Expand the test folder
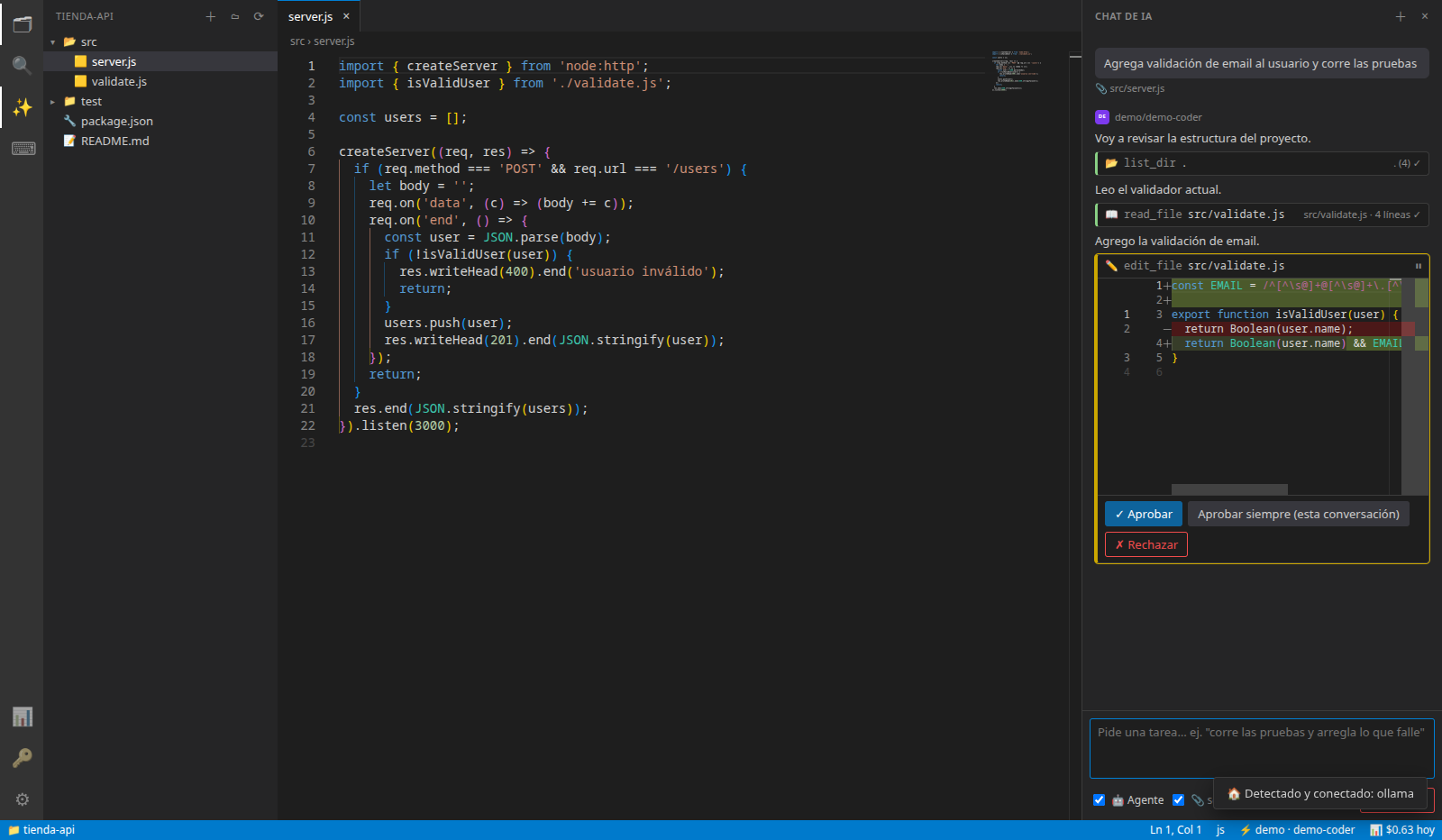Viewport: 1442px width, 840px height. [x=52, y=102]
